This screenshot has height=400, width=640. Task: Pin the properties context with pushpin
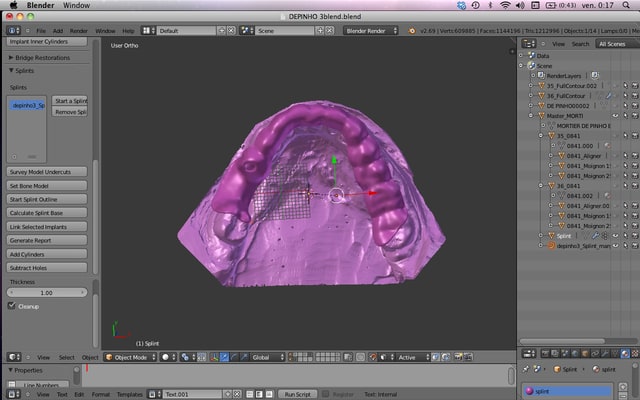(526, 369)
